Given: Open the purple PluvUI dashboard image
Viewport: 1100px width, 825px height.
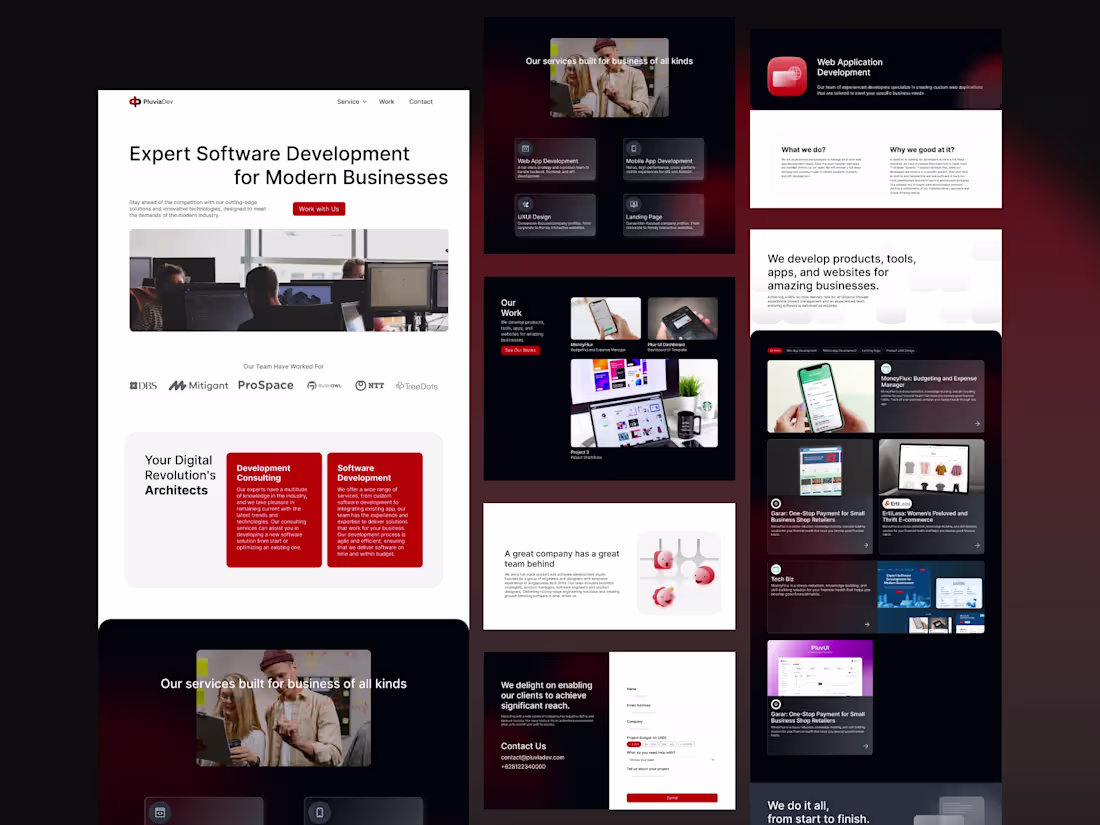Looking at the screenshot, I should tap(820, 668).
